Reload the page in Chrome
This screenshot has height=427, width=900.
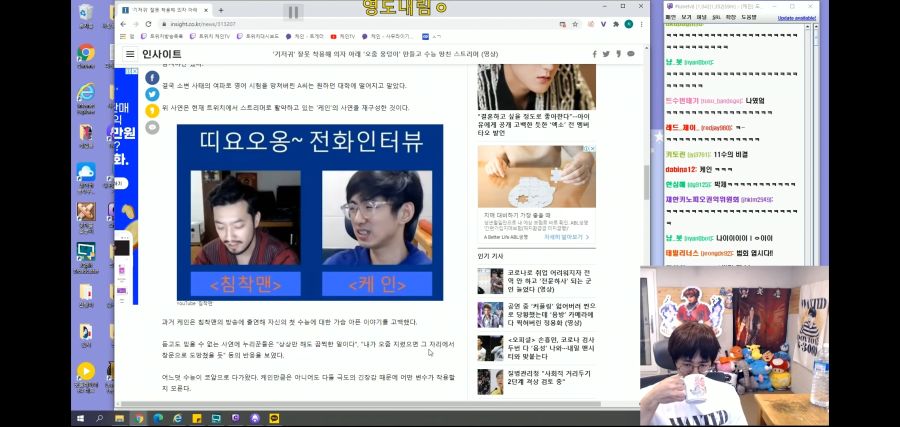pyautogui.click(x=149, y=24)
